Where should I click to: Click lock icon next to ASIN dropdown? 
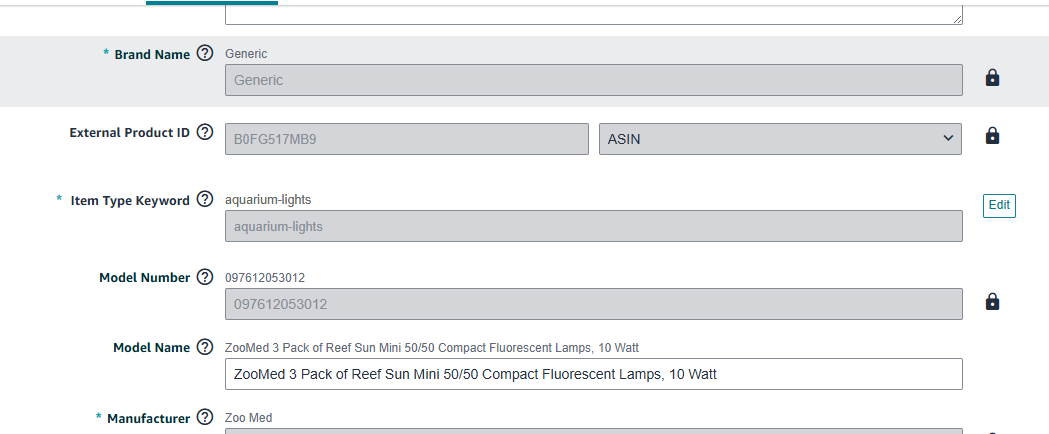click(x=992, y=136)
